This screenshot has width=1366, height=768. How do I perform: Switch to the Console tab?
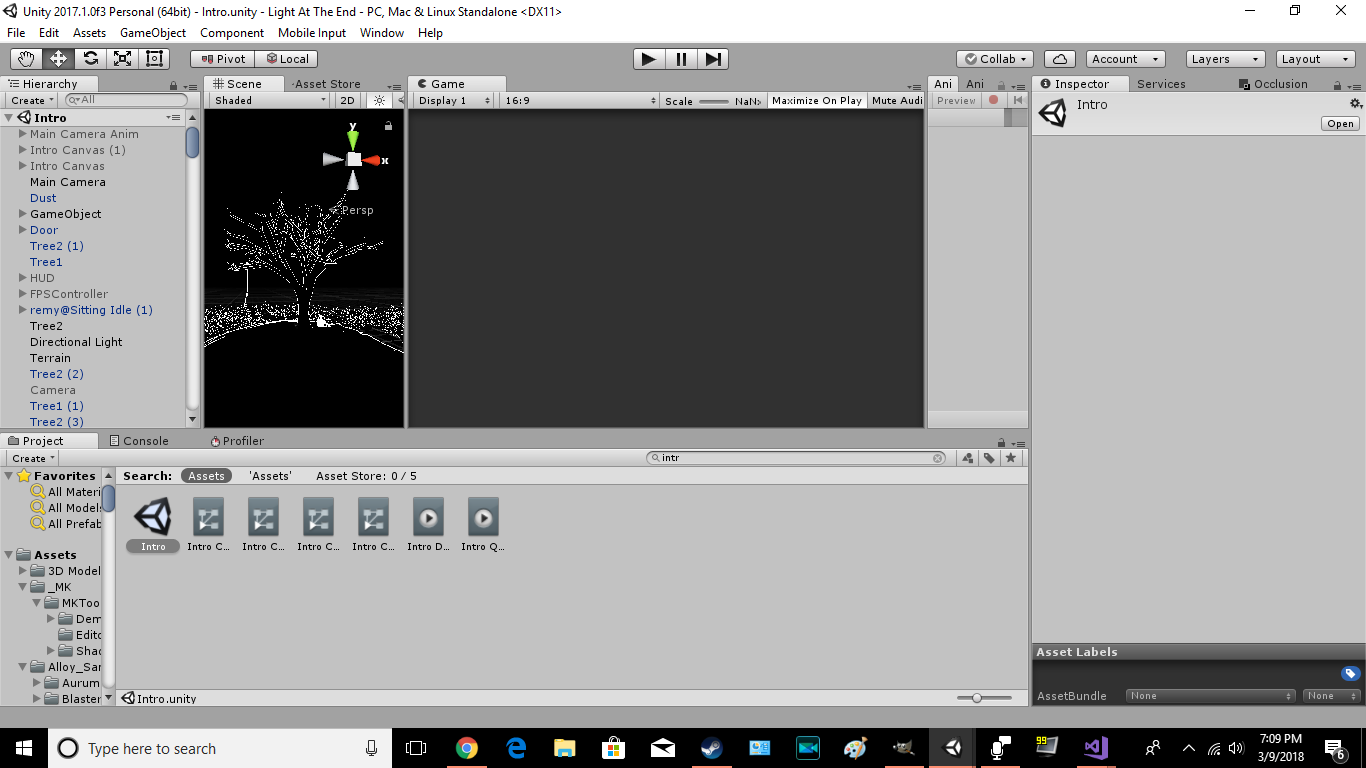click(145, 440)
